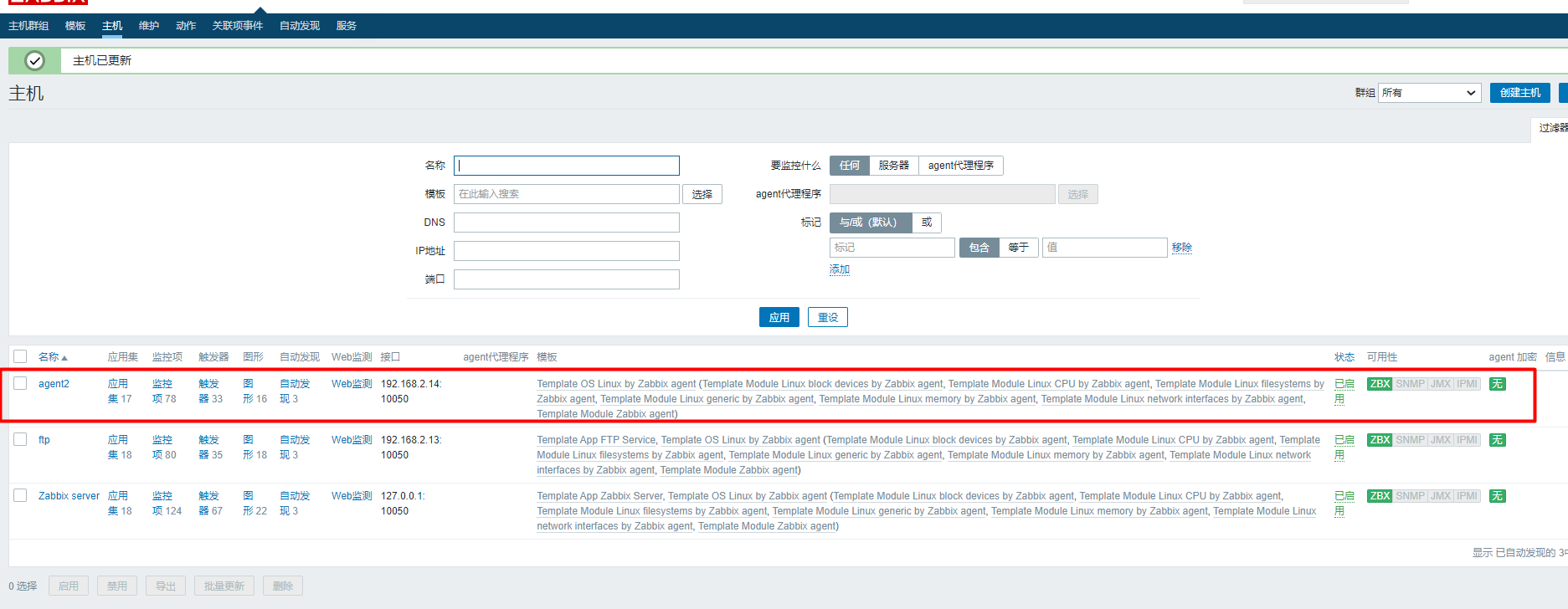
Task: Open the 自动发现 menu item
Action: point(300,26)
